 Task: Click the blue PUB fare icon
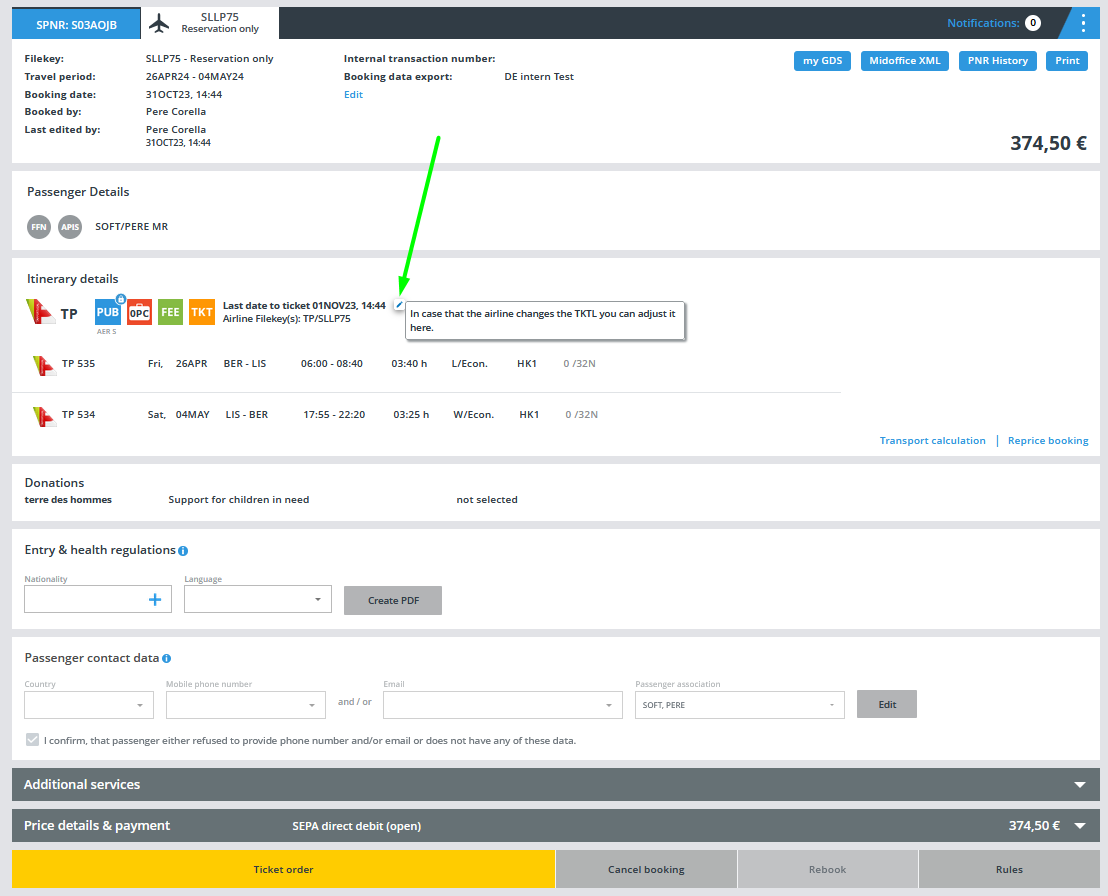click(107, 312)
